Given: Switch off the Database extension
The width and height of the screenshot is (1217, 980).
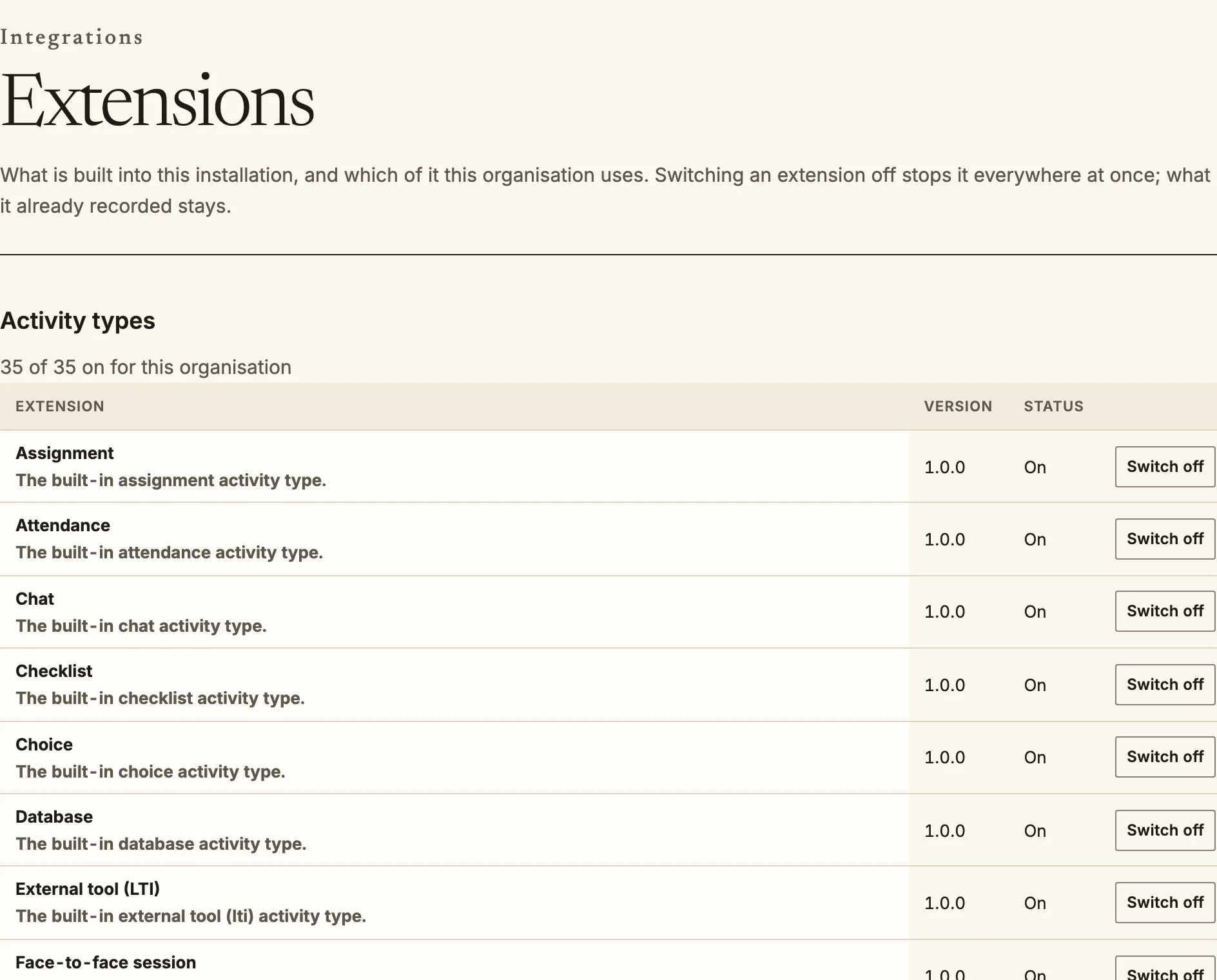Looking at the screenshot, I should [1165, 830].
